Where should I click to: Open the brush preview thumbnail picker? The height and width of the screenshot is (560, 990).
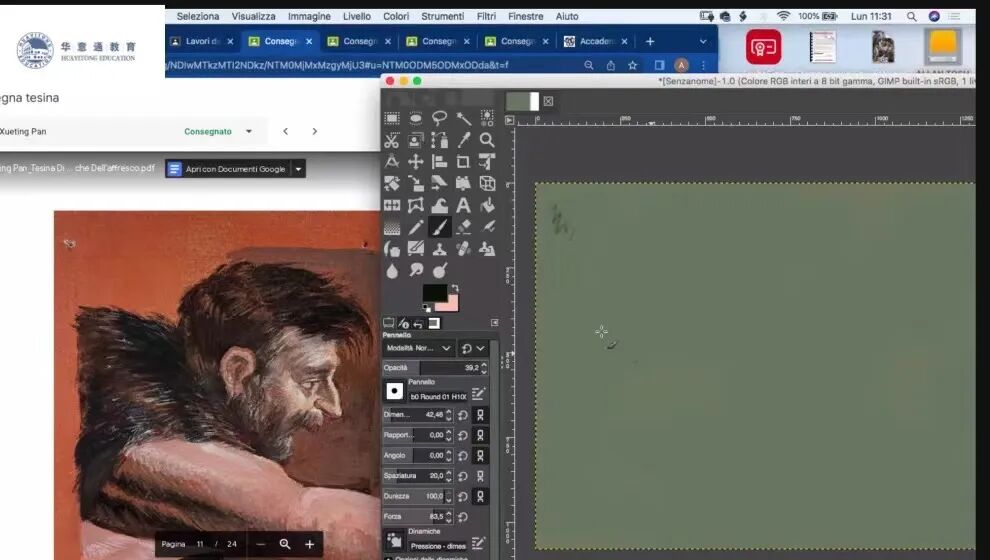pos(395,391)
